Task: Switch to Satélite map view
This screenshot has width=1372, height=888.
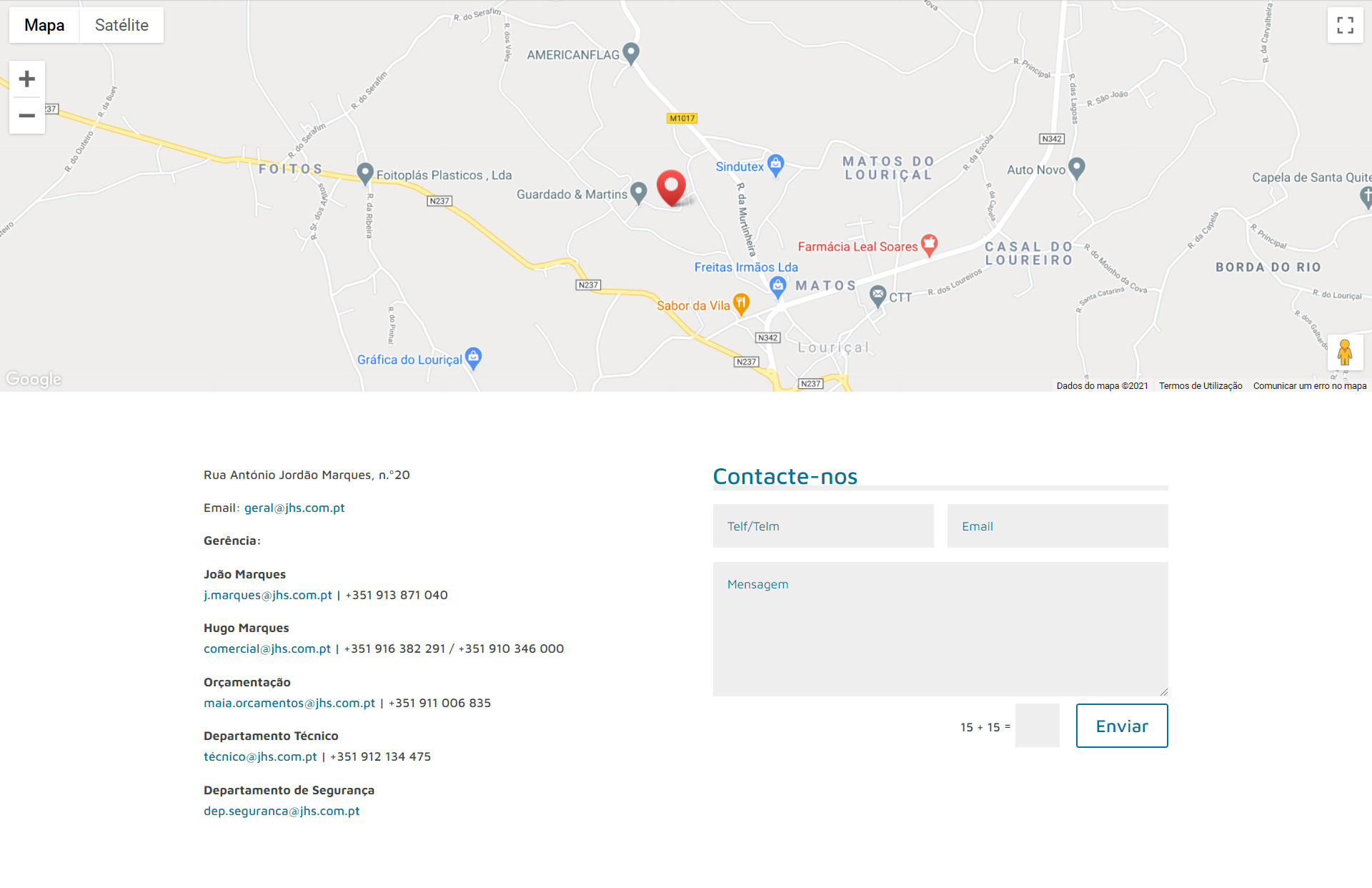Action: (x=121, y=25)
